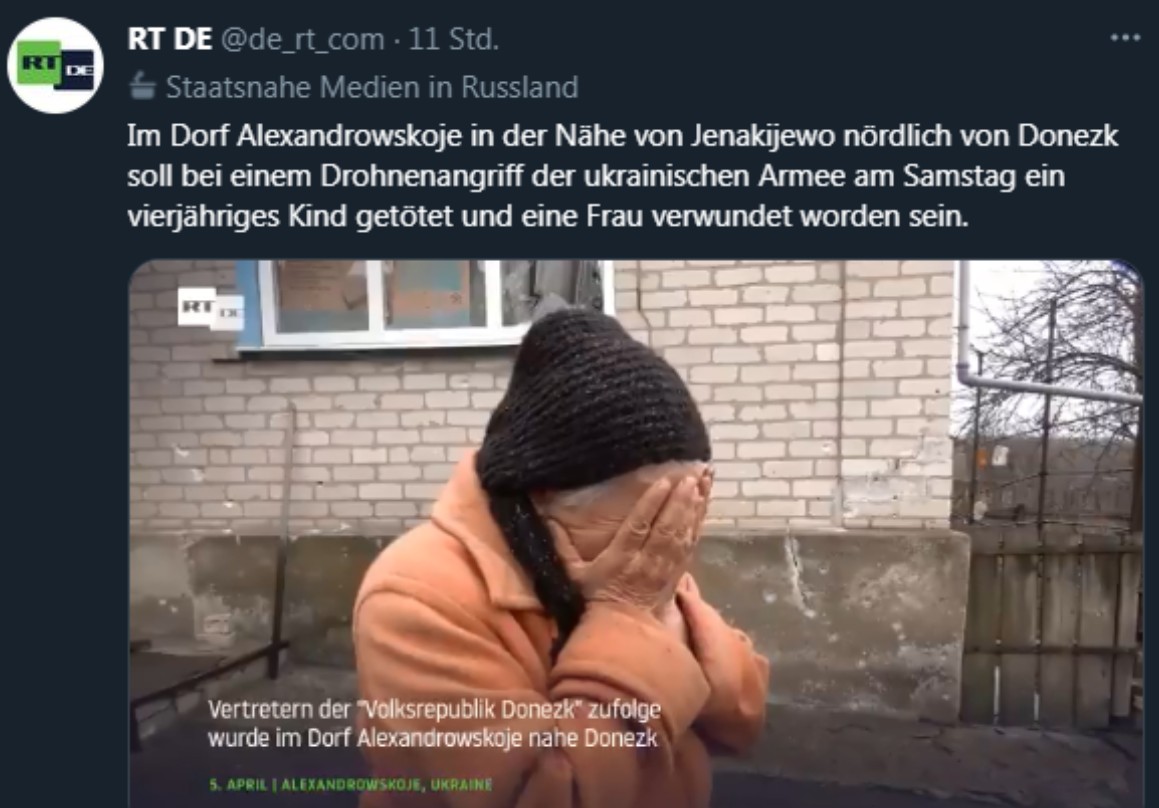Viewport: 1159px width, 808px height.
Task: Click the wooden fence in the video frame
Action: (1053, 622)
